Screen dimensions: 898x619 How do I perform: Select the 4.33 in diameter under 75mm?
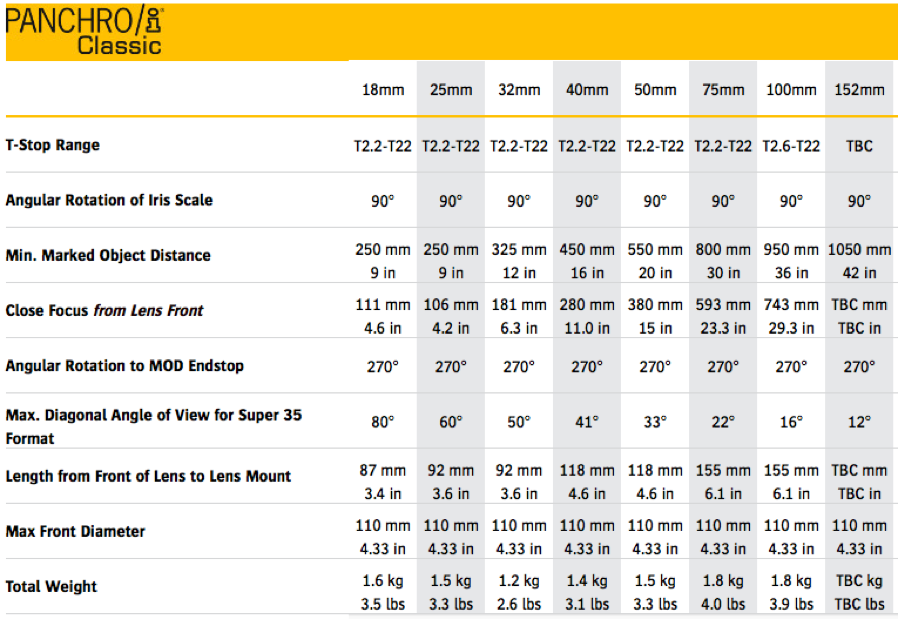(x=723, y=549)
